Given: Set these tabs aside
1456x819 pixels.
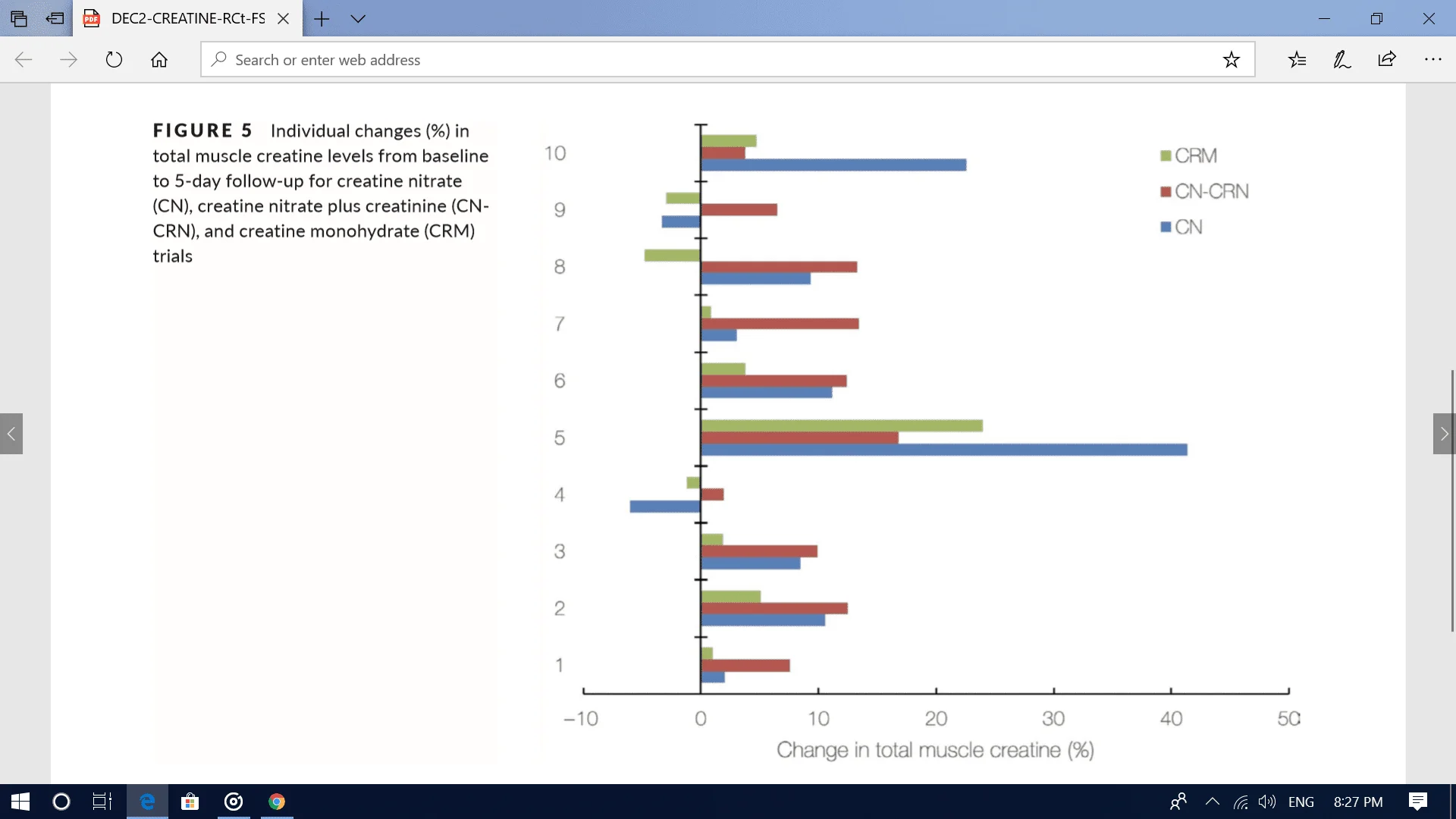Looking at the screenshot, I should pos(55,18).
